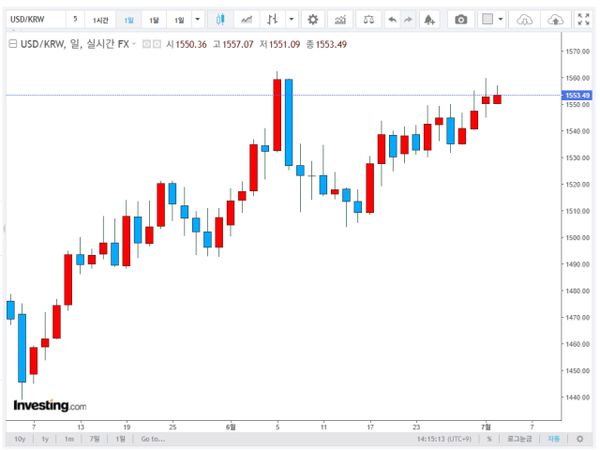Take a chart snapshot with camera icon
The width and height of the screenshot is (600, 450).
tap(461, 19)
